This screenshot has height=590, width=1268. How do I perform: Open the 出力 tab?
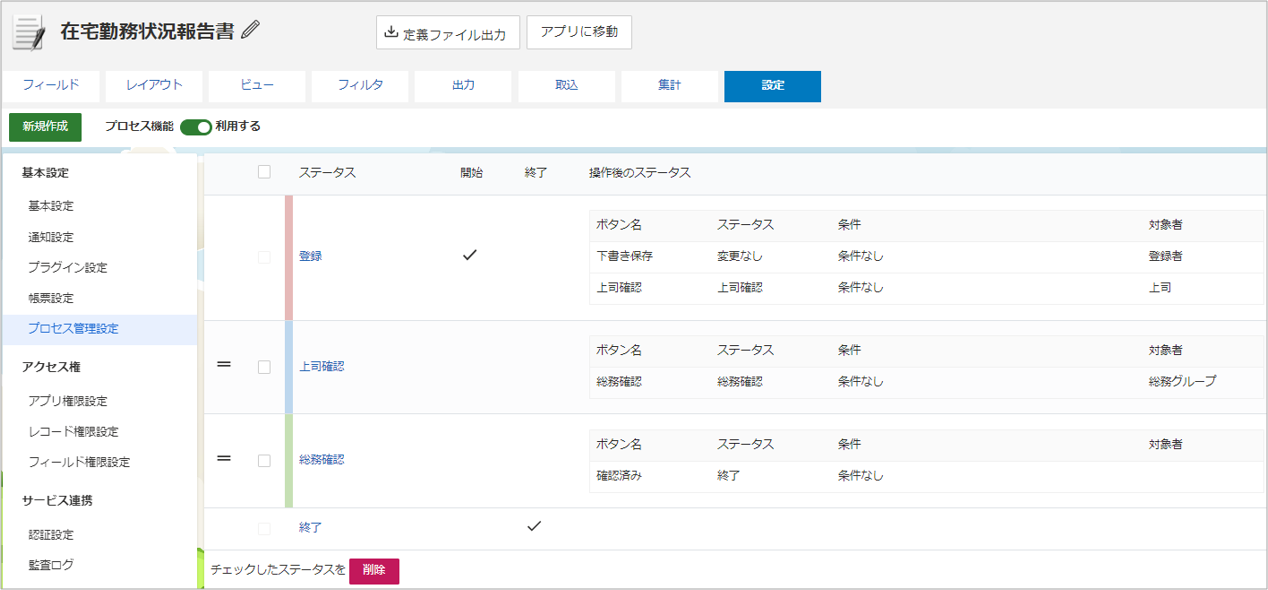pyautogui.click(x=463, y=86)
